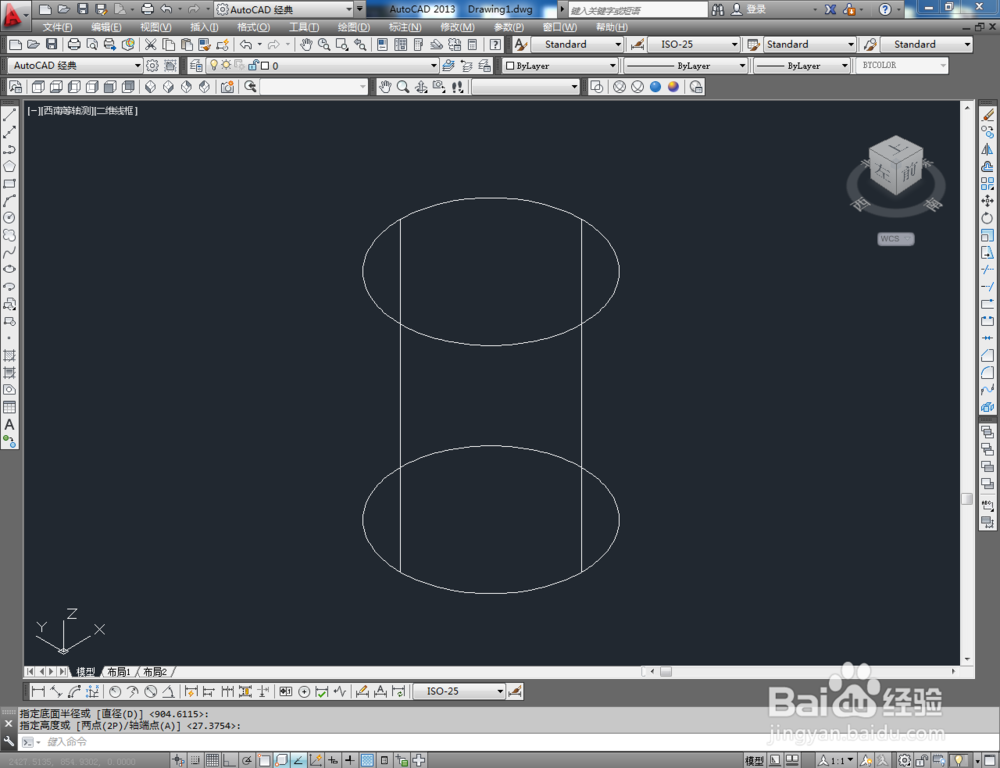The image size is (1000, 768).
Task: Click the Mirror tool in Modify toolbar
Action: click(x=987, y=149)
